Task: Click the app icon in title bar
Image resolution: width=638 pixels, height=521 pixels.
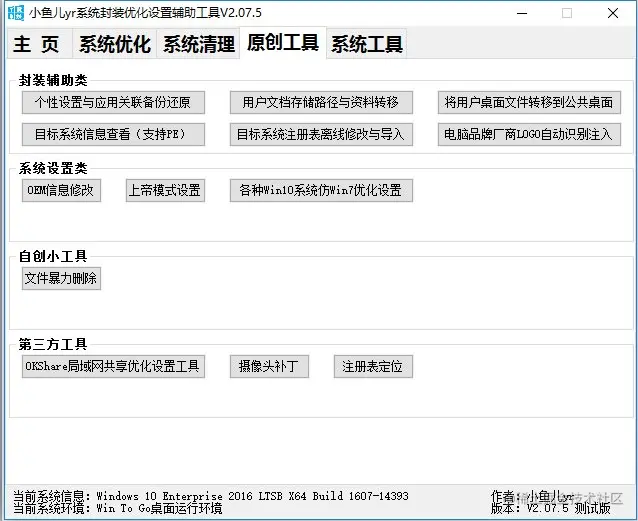Action: tap(16, 13)
